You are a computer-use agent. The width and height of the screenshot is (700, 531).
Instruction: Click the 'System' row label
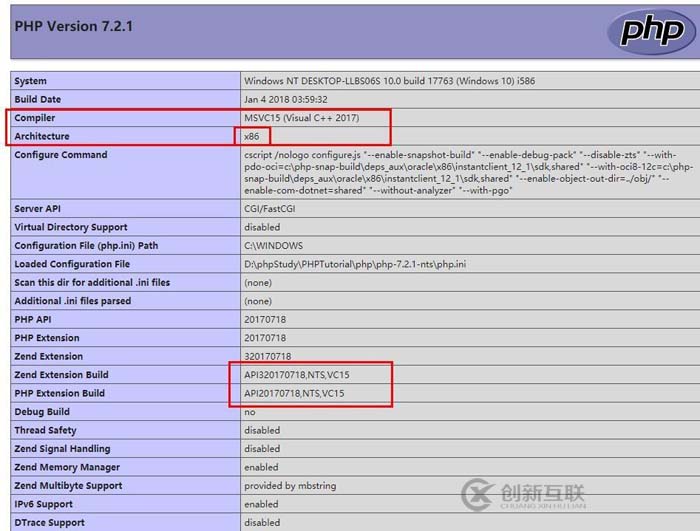click(30, 81)
